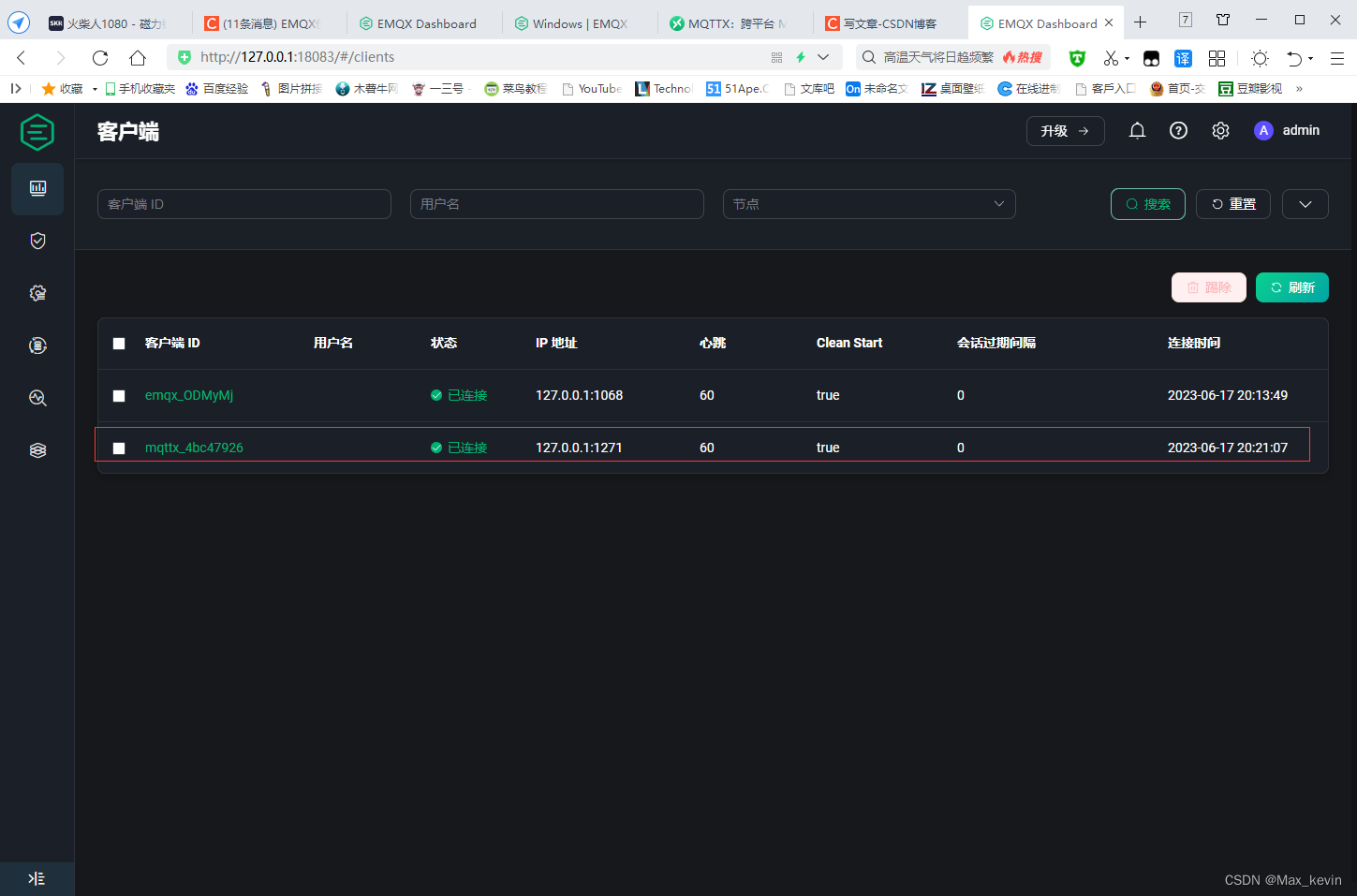
Task: Open the 收藏 favorites bookmark
Action: (63, 89)
